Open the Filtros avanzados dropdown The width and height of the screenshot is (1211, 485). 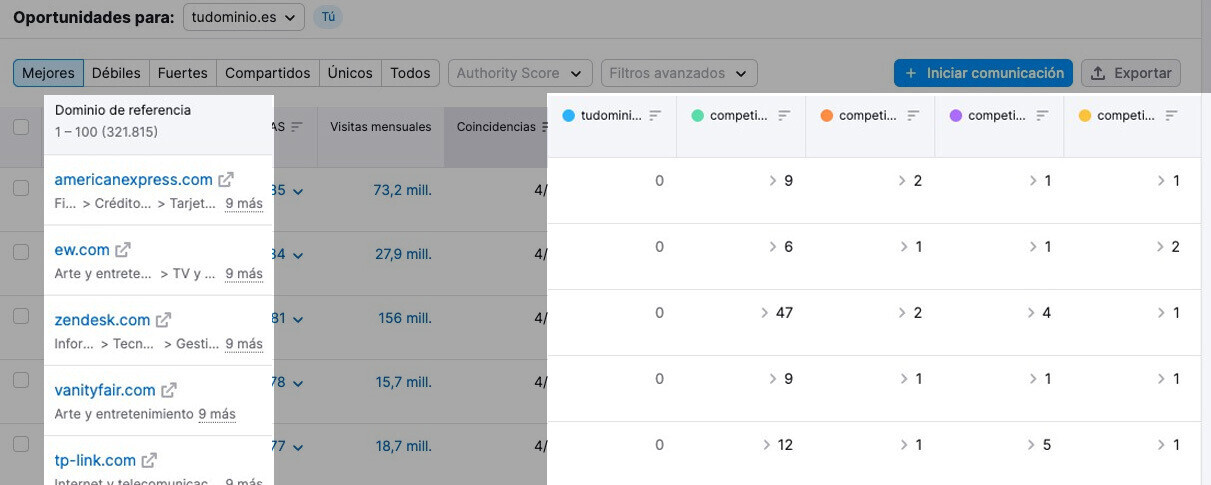(678, 73)
